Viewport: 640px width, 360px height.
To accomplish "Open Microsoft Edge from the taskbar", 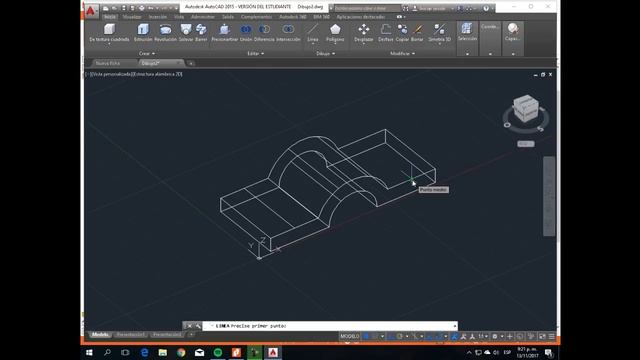I will pyautogui.click(x=144, y=352).
